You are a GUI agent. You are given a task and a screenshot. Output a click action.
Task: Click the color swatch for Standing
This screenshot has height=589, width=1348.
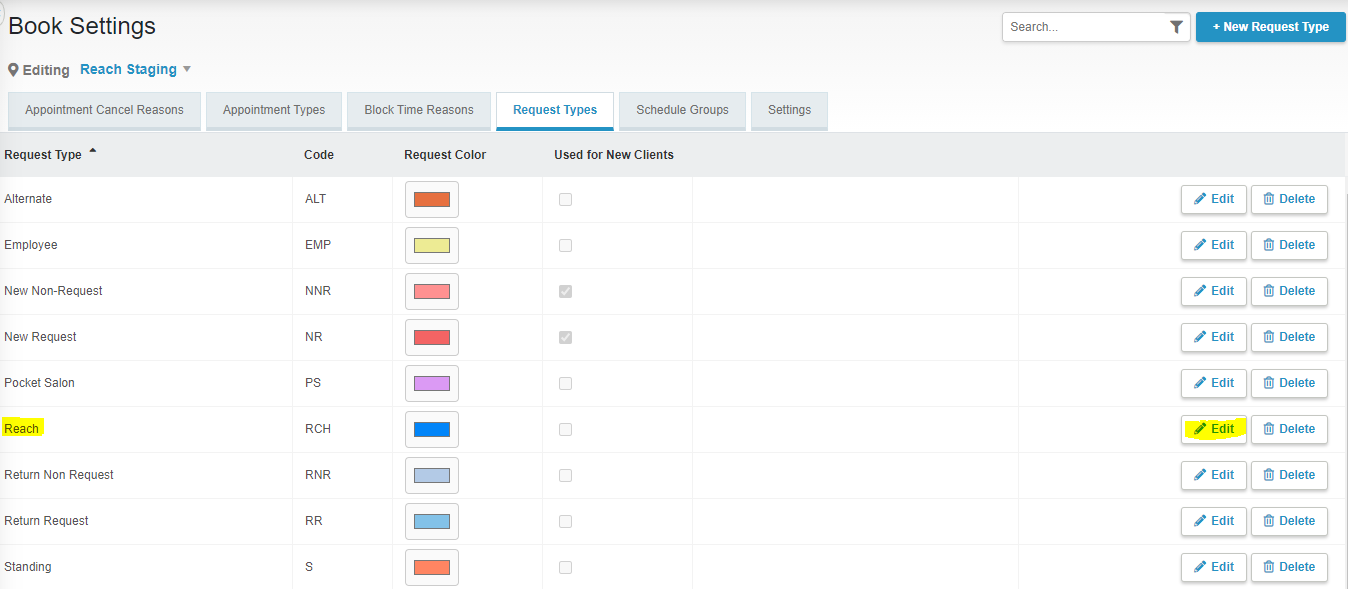point(432,567)
